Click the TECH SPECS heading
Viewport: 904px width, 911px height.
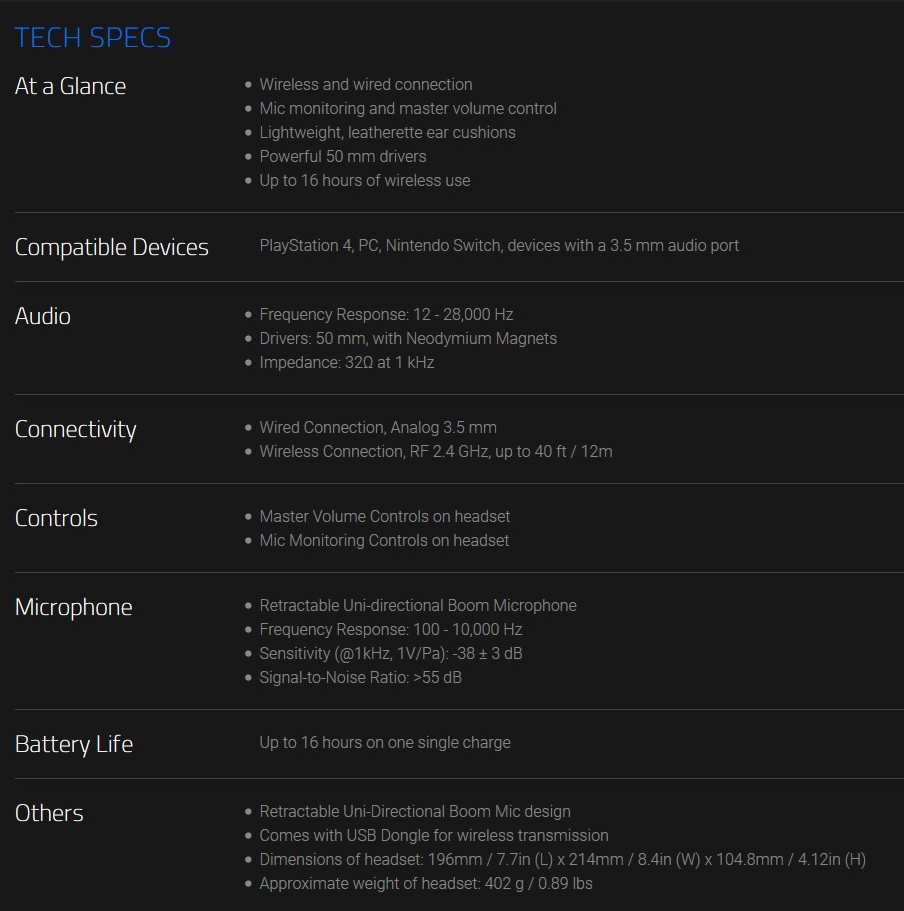[x=93, y=38]
